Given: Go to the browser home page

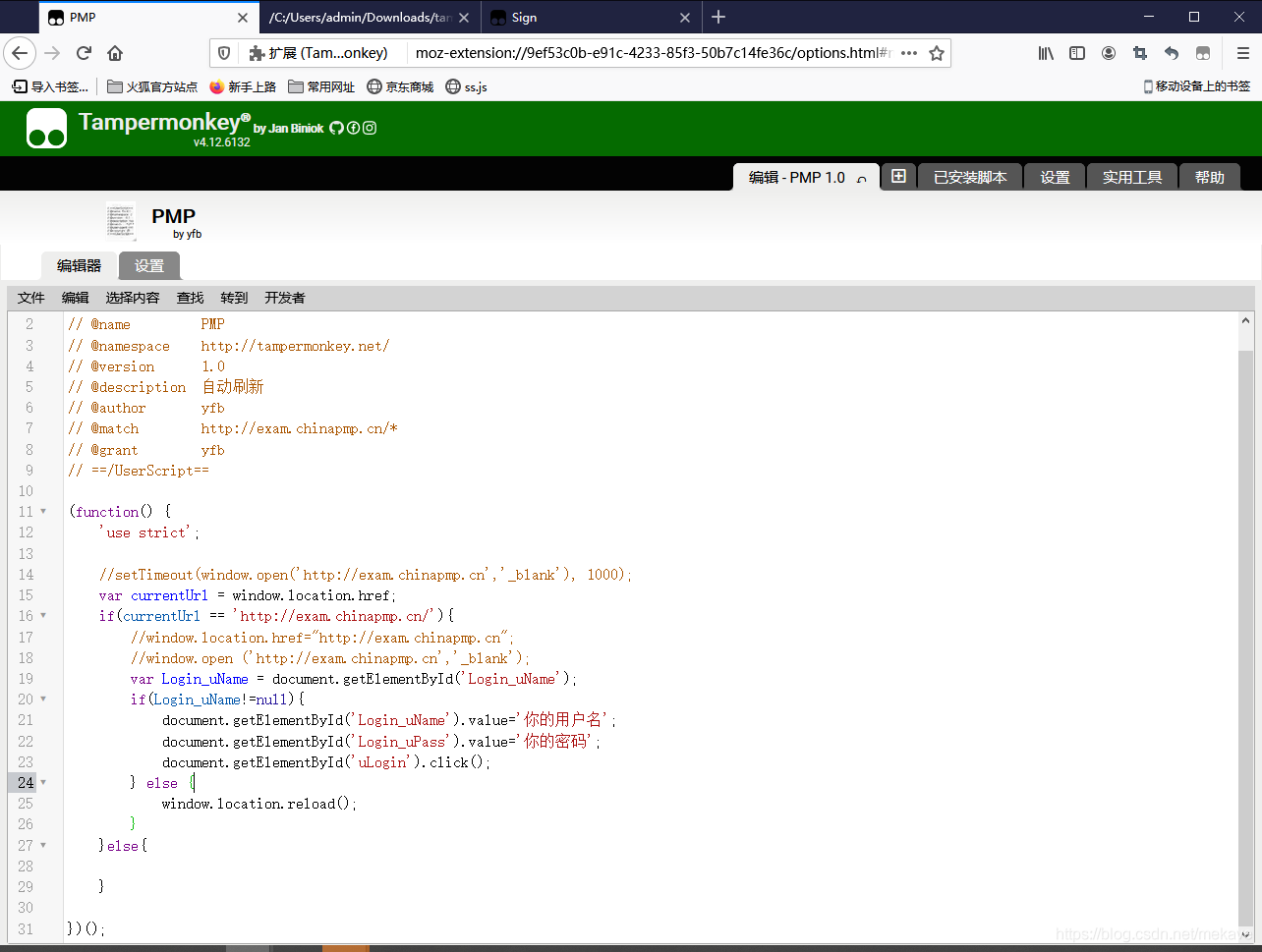Looking at the screenshot, I should [x=115, y=53].
